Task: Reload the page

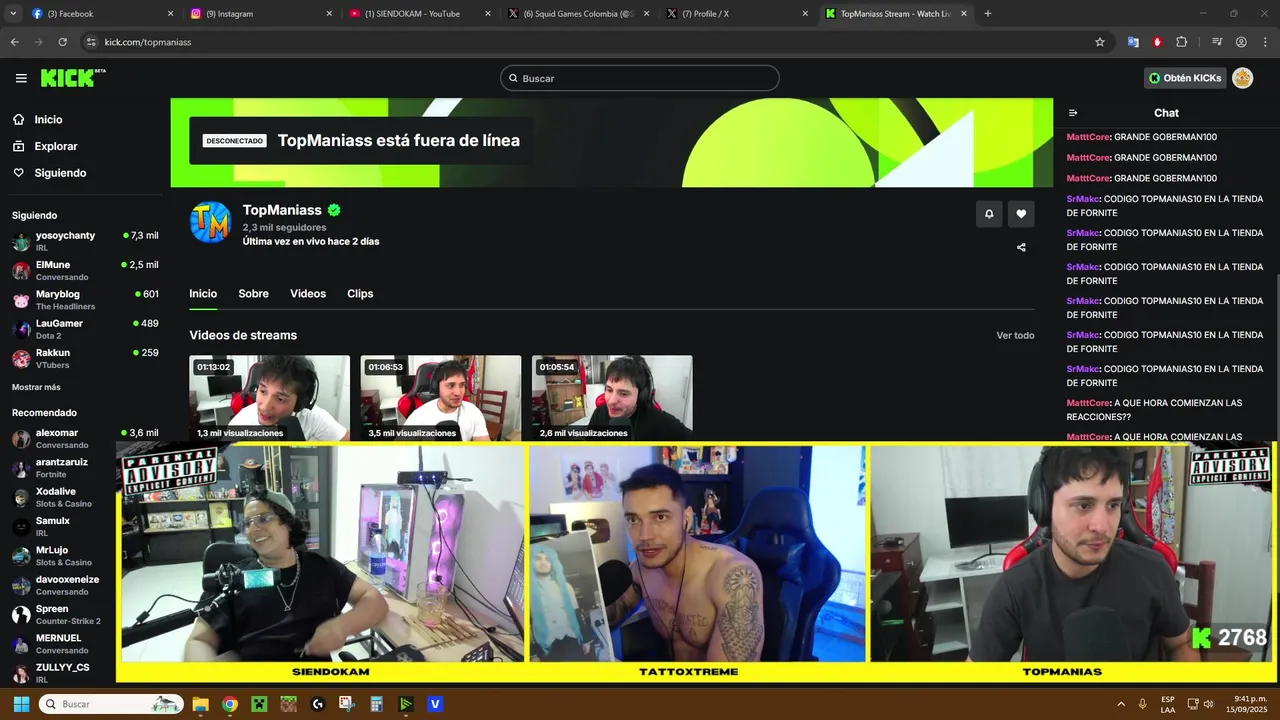Action: pyautogui.click(x=63, y=42)
